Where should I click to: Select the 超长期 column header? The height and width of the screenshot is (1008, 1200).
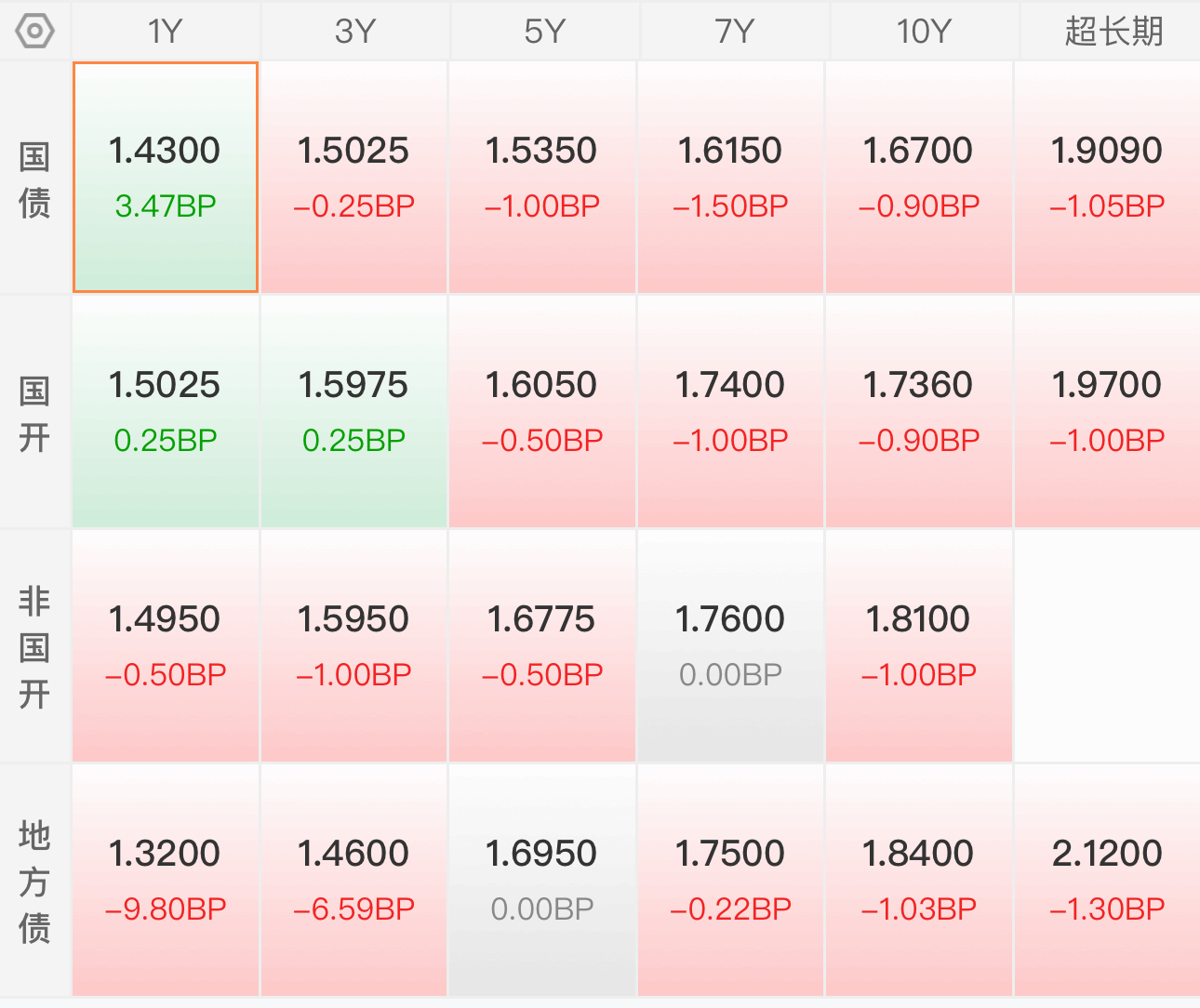(x=1113, y=31)
